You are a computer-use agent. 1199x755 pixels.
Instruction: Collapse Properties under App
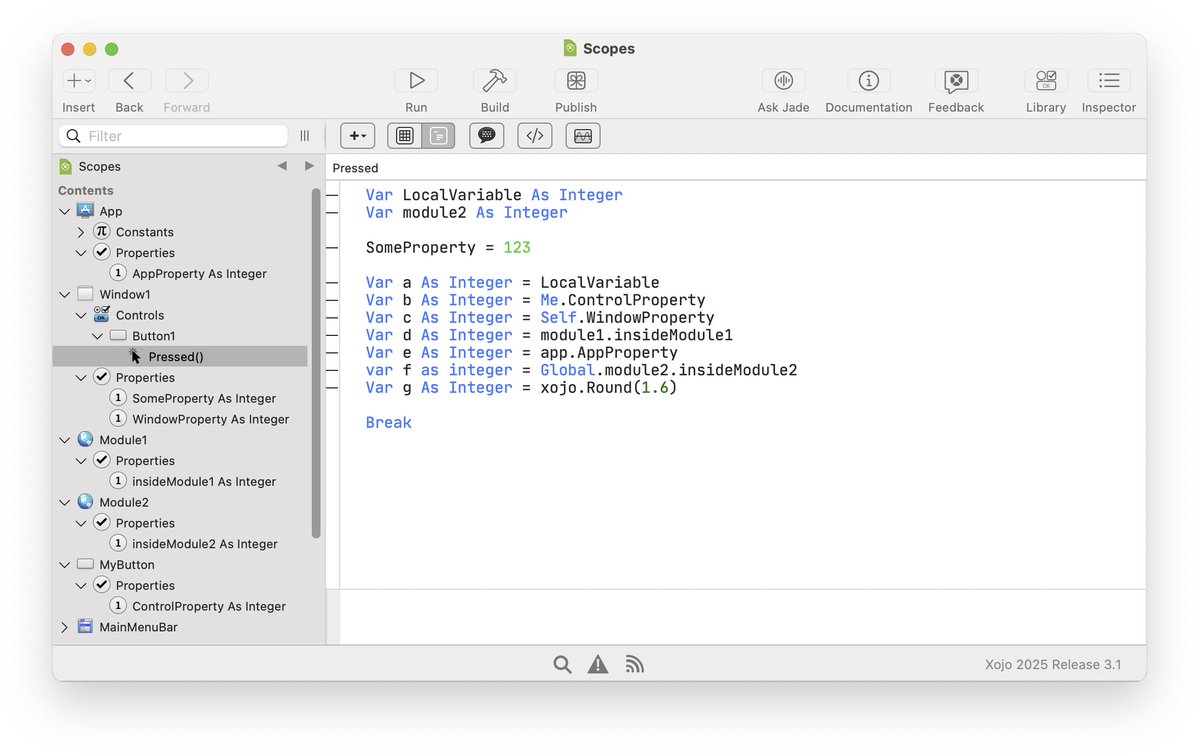(x=80, y=252)
